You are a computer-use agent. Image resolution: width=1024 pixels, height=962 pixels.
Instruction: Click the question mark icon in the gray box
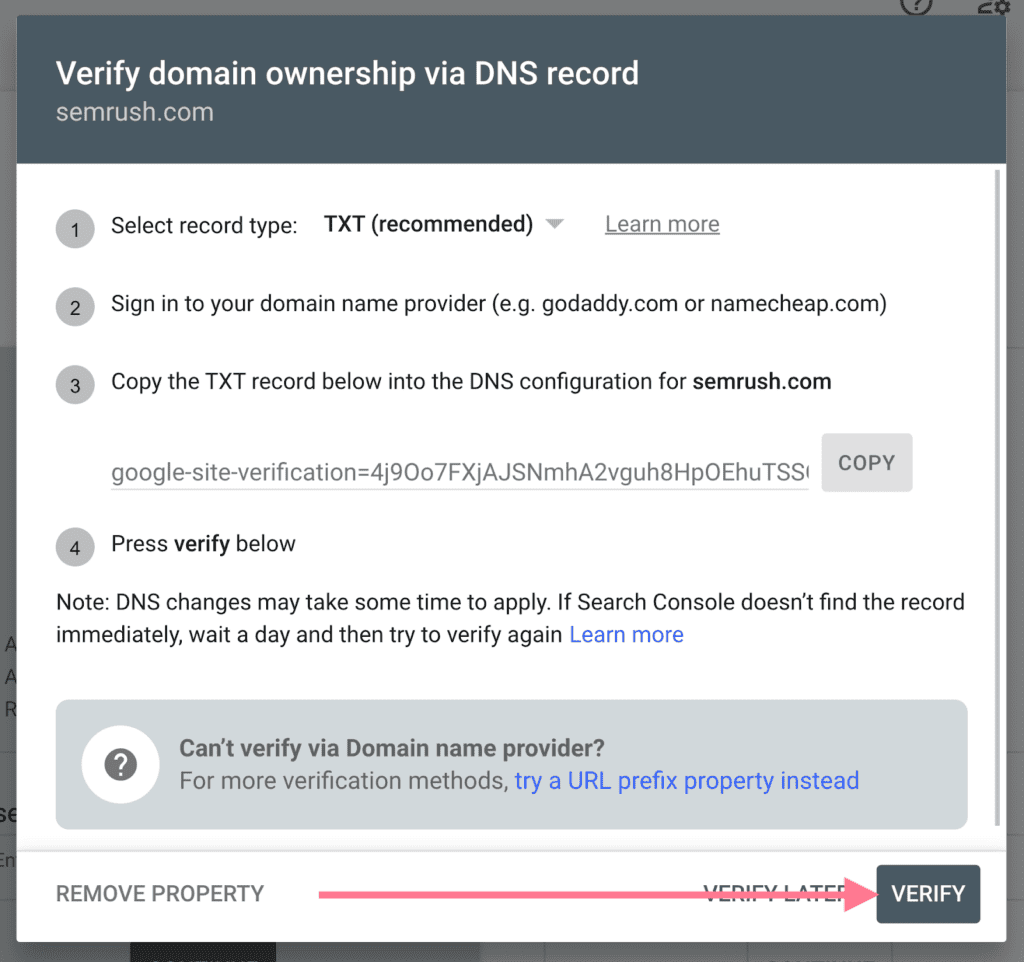pyautogui.click(x=120, y=765)
